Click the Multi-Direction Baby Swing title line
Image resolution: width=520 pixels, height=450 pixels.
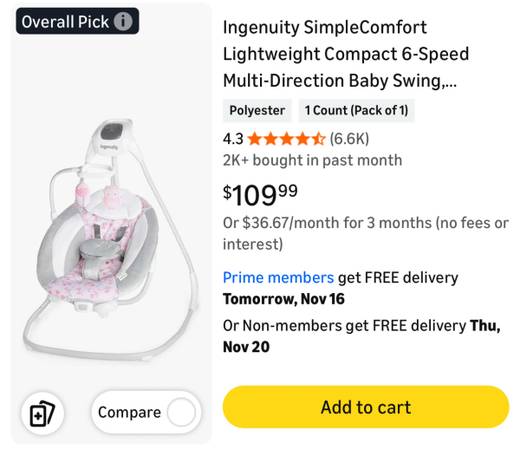(339, 81)
